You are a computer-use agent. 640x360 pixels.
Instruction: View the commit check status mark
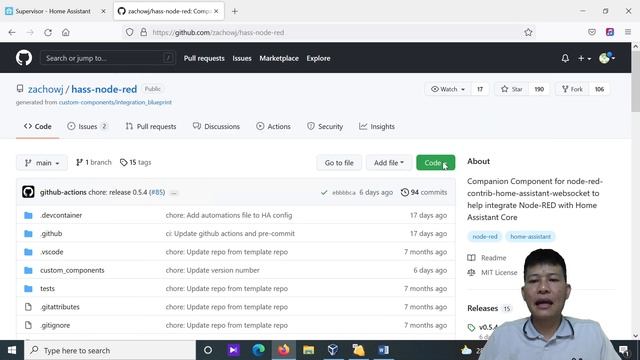point(324,192)
